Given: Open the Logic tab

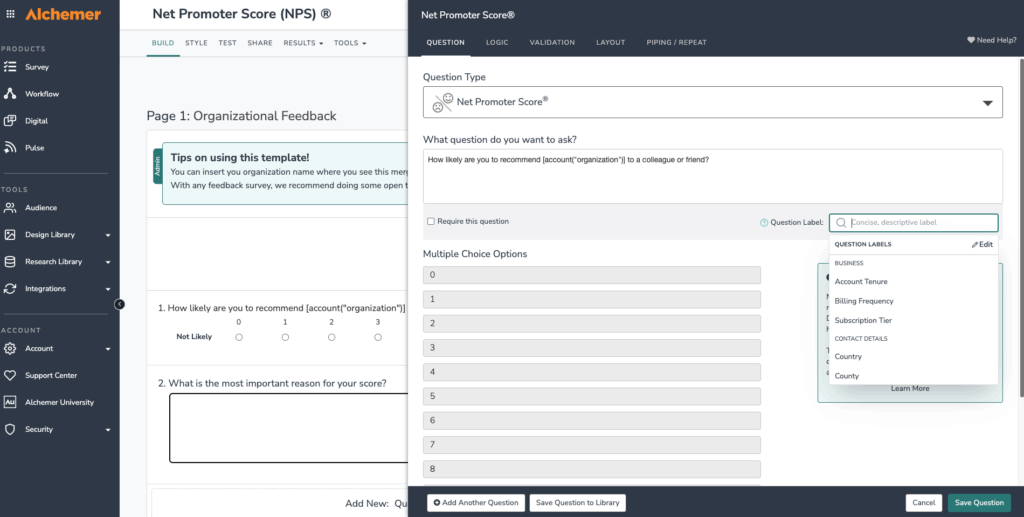Looking at the screenshot, I should pyautogui.click(x=497, y=42).
